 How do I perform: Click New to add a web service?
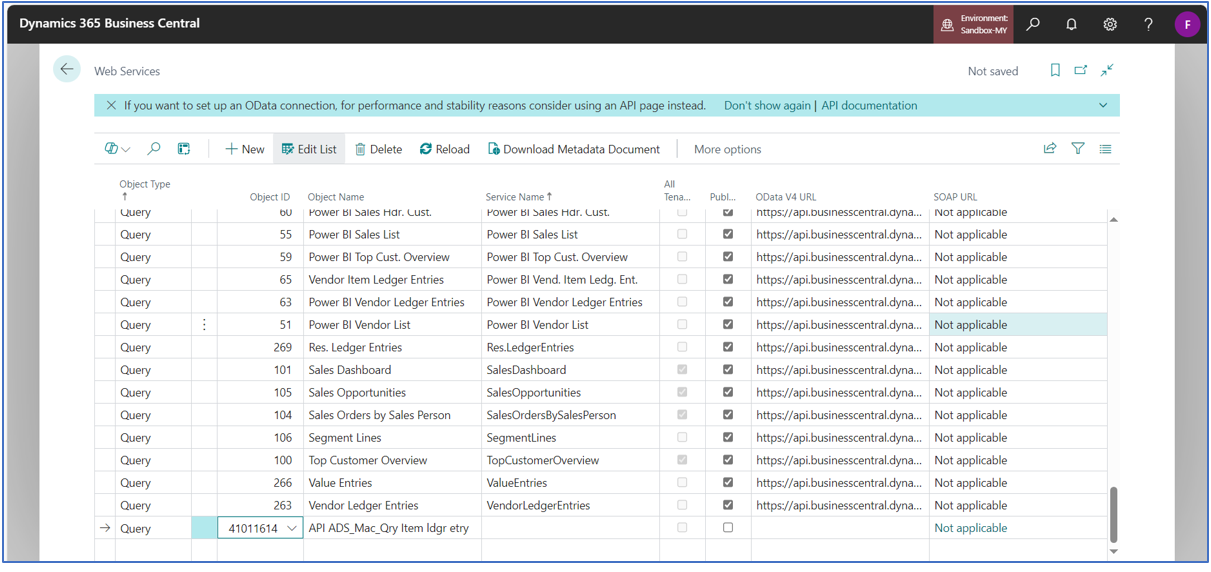[245, 149]
